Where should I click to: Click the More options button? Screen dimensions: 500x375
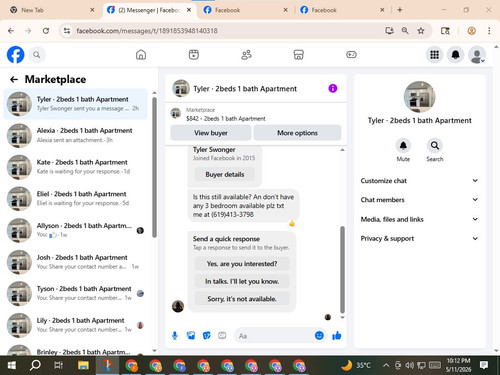(x=297, y=133)
